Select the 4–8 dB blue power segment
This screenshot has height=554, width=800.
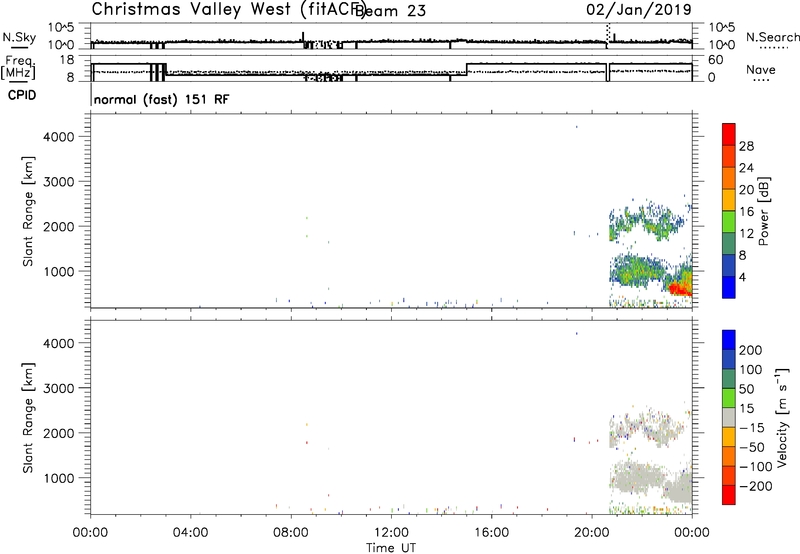point(729,265)
